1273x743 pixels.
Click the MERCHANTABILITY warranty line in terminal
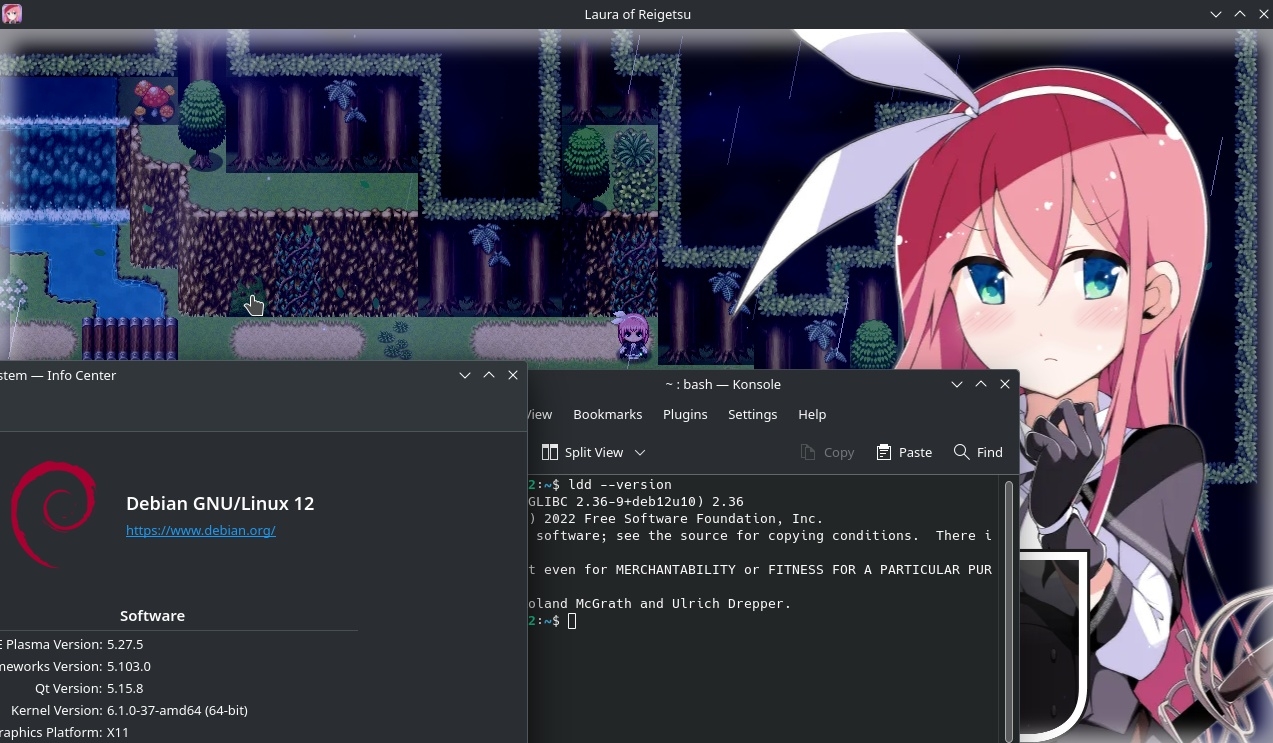(x=760, y=570)
